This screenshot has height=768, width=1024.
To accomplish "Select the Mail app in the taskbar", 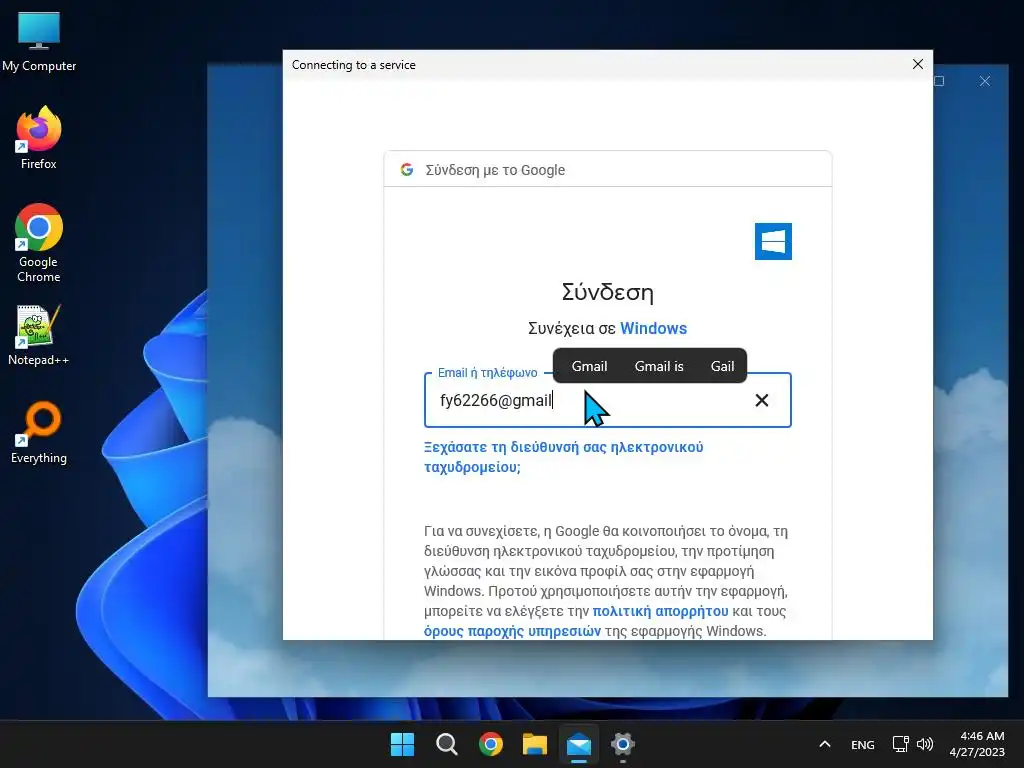I will (579, 744).
